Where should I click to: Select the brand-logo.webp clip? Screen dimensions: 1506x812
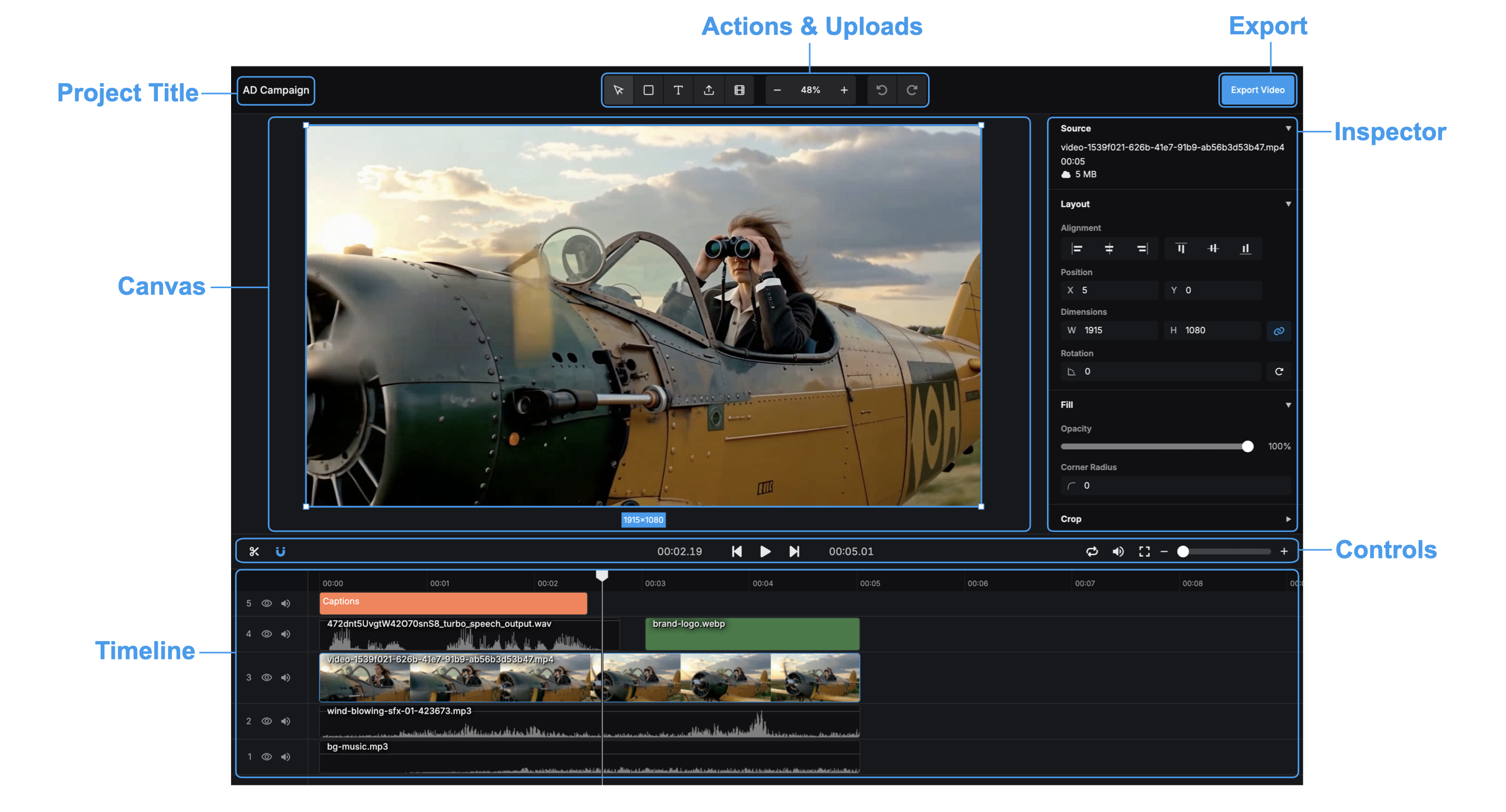click(752, 634)
